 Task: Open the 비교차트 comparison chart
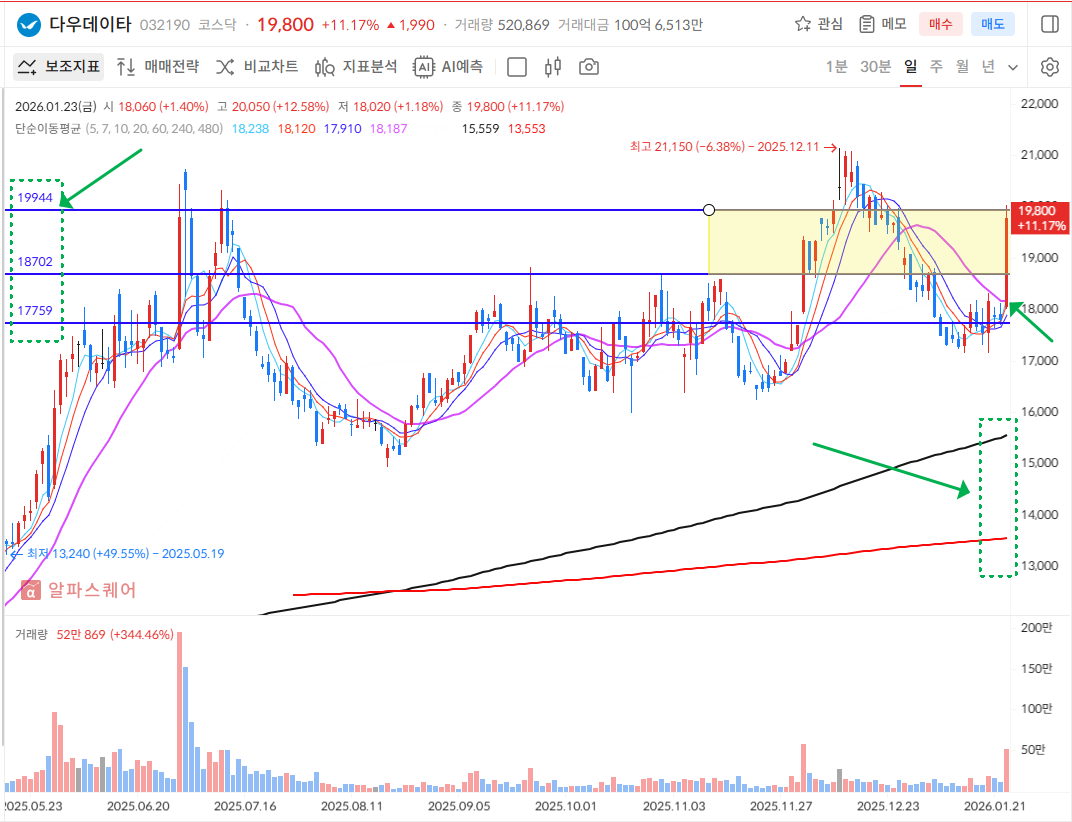(x=257, y=67)
